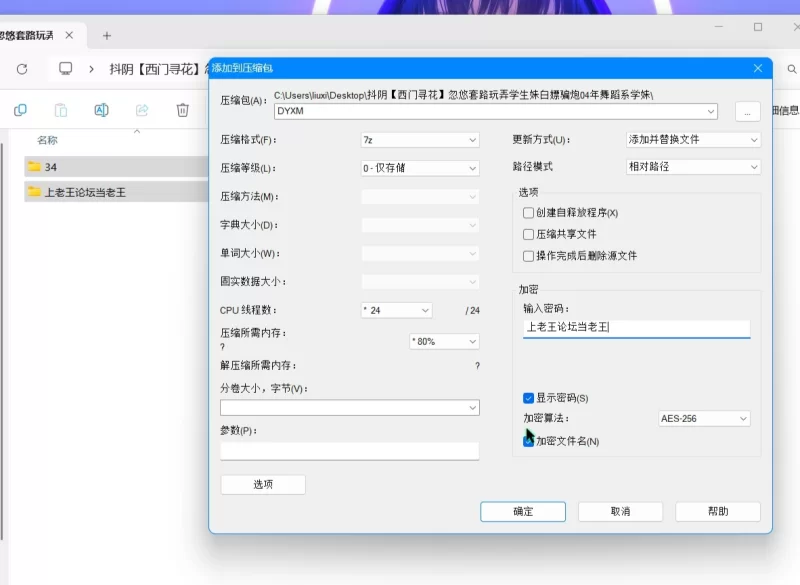The width and height of the screenshot is (800, 585).
Task: Open the 更新方式 dropdown
Action: 693,140
